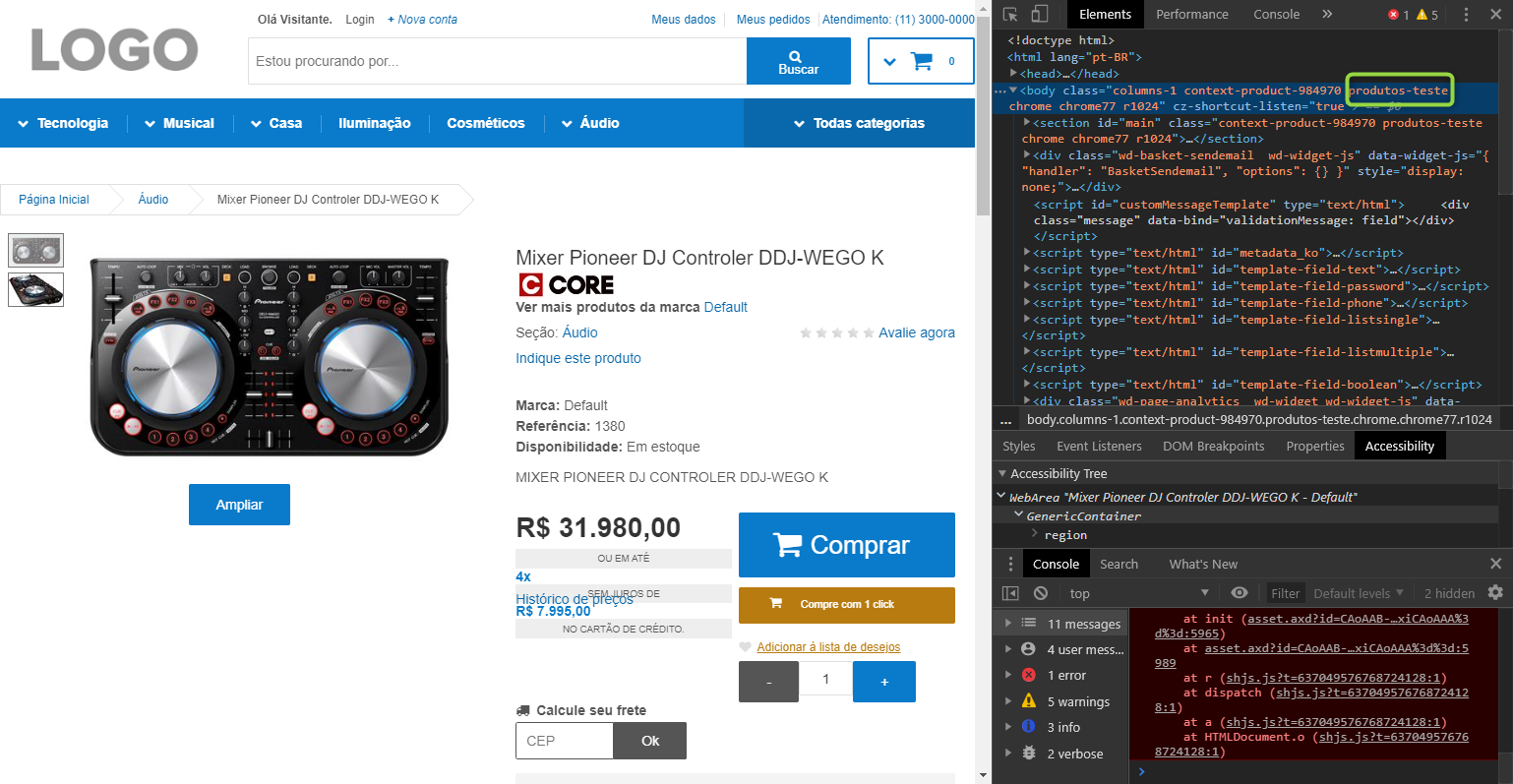Open the What's New drawer tab
The height and width of the screenshot is (784, 1513).
click(x=1203, y=564)
